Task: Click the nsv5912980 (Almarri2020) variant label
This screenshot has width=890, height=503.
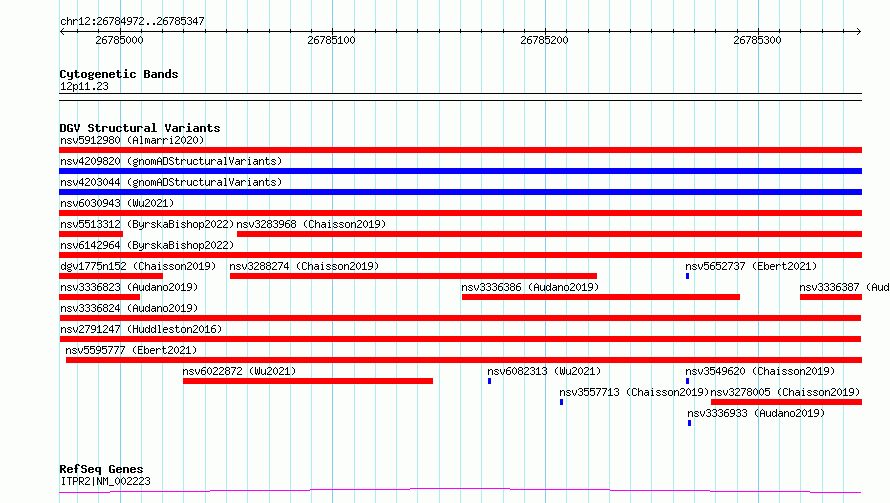Action: pos(132,140)
